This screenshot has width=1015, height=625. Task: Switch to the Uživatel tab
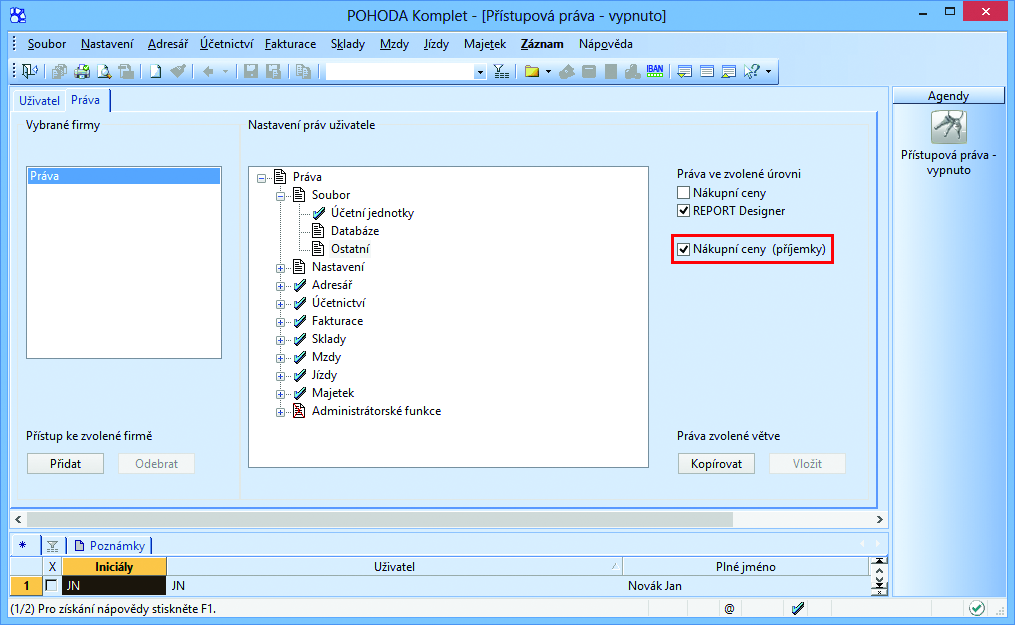(39, 100)
